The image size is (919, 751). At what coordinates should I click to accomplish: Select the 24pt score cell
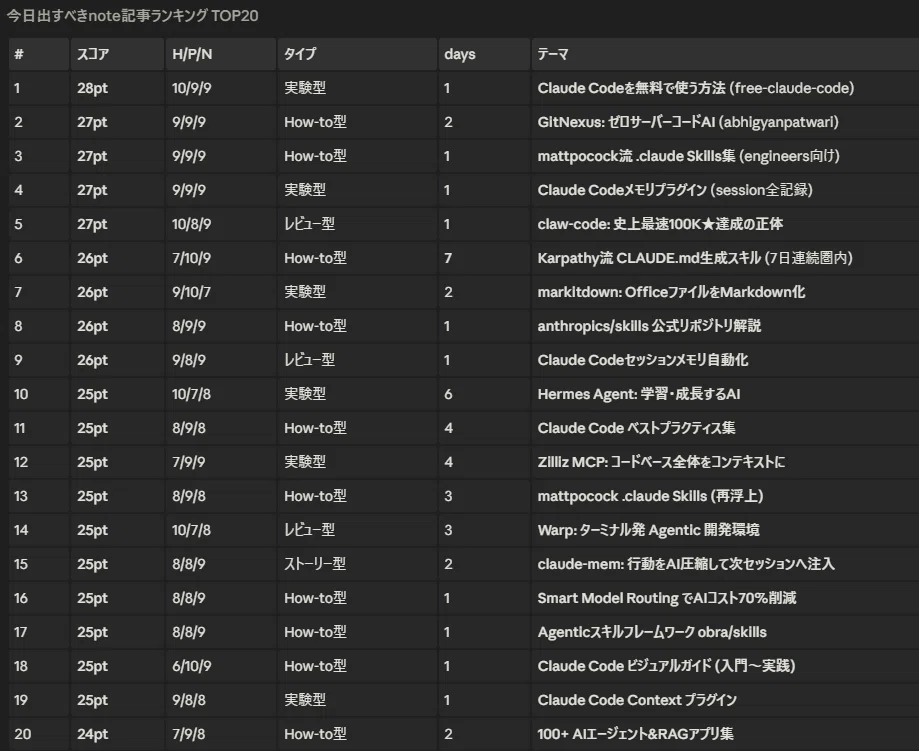tap(117, 735)
